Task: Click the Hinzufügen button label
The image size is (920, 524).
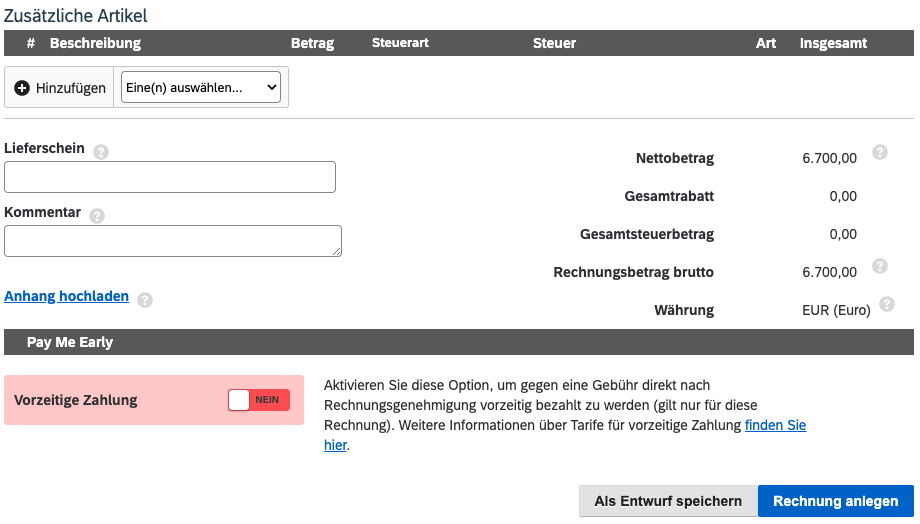Action: pos(70,88)
